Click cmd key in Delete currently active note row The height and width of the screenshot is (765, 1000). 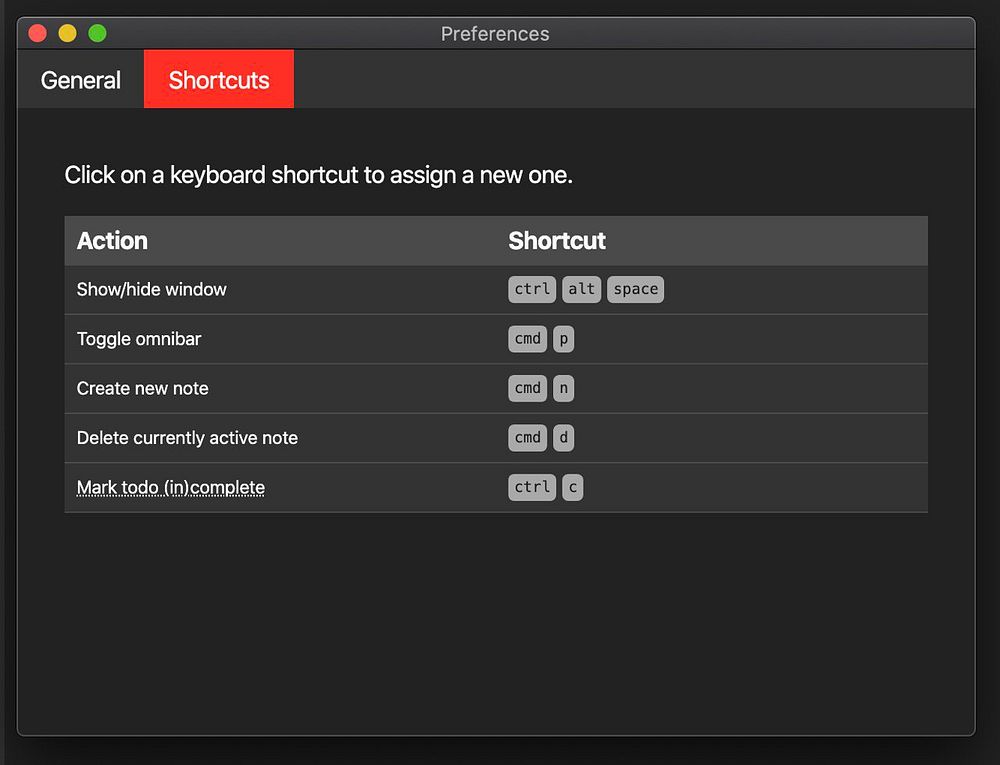527,438
